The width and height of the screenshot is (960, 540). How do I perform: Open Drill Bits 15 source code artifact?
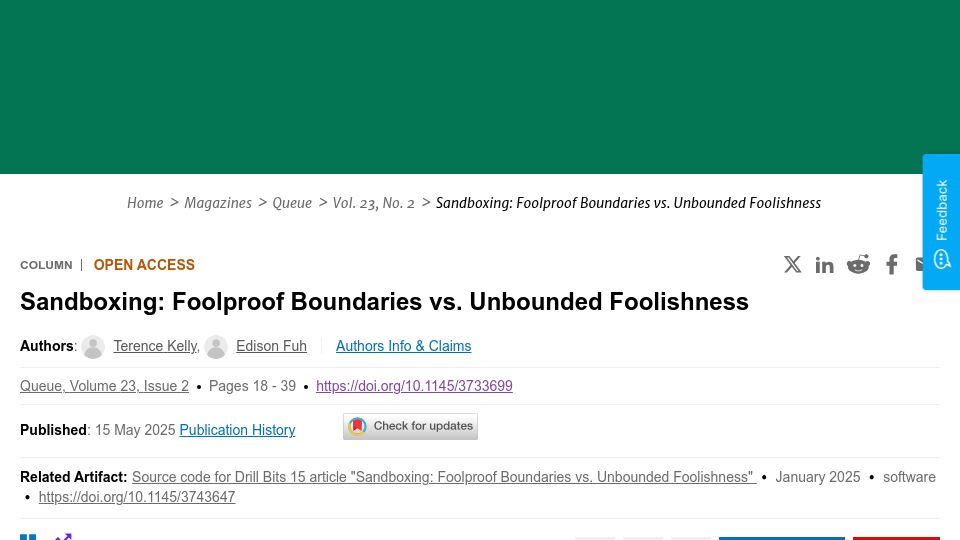point(444,477)
